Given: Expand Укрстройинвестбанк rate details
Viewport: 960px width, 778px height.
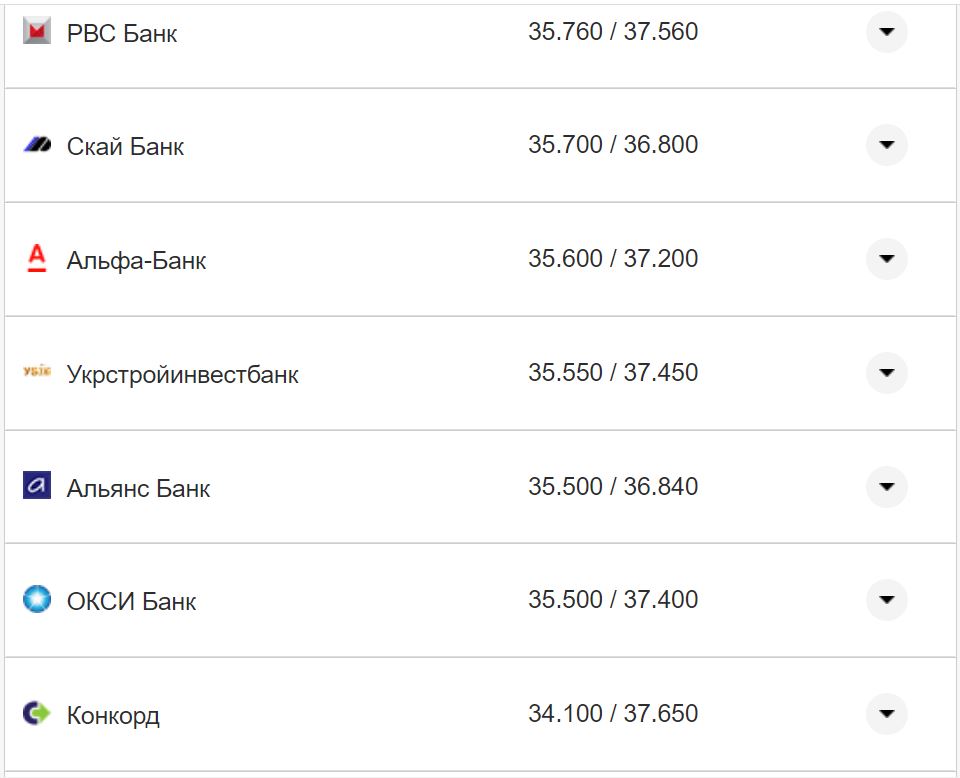Looking at the screenshot, I should pos(886,373).
